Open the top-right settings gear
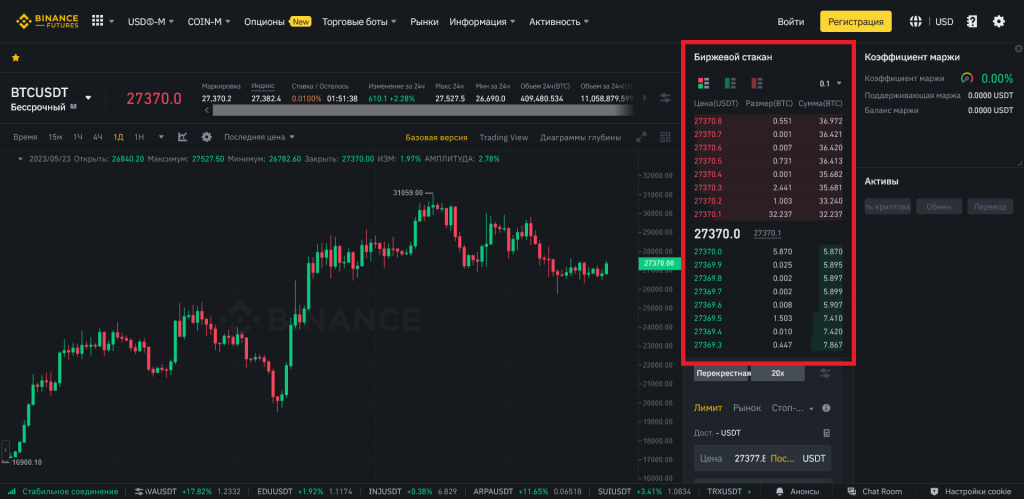 coord(999,22)
